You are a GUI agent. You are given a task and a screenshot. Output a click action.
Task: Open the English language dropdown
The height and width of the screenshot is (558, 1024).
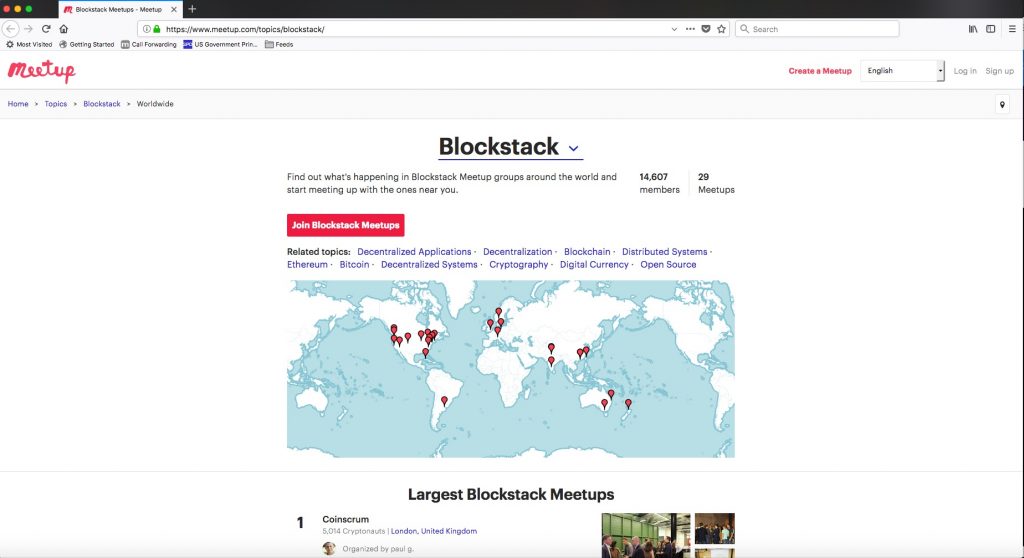click(x=902, y=71)
